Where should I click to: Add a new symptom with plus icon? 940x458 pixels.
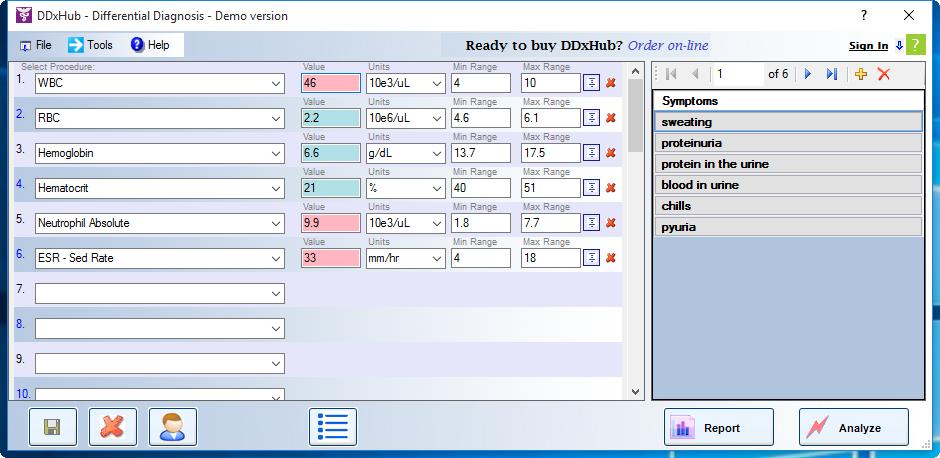point(861,74)
